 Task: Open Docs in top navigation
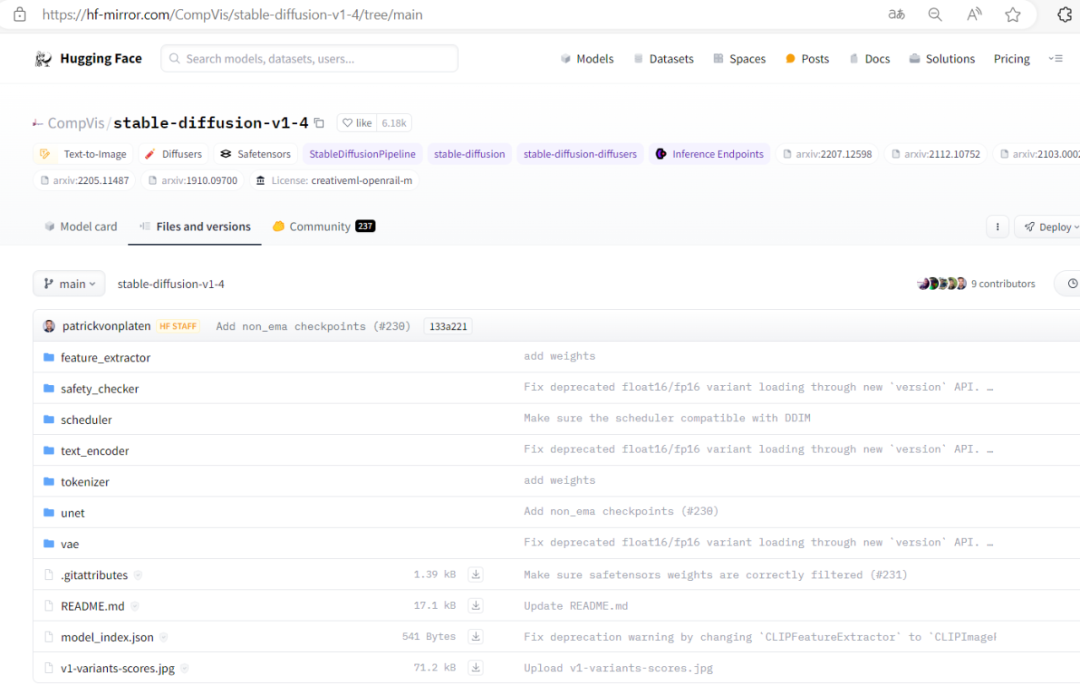tap(869, 59)
